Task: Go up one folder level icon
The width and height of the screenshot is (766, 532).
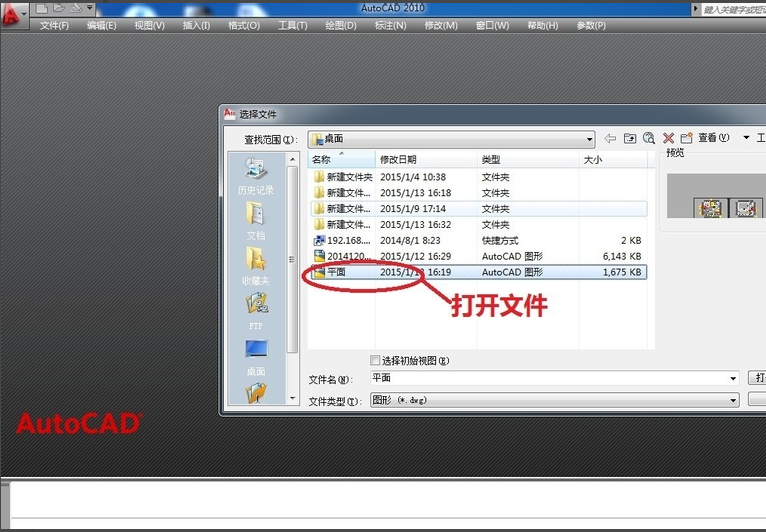Action: click(x=630, y=139)
